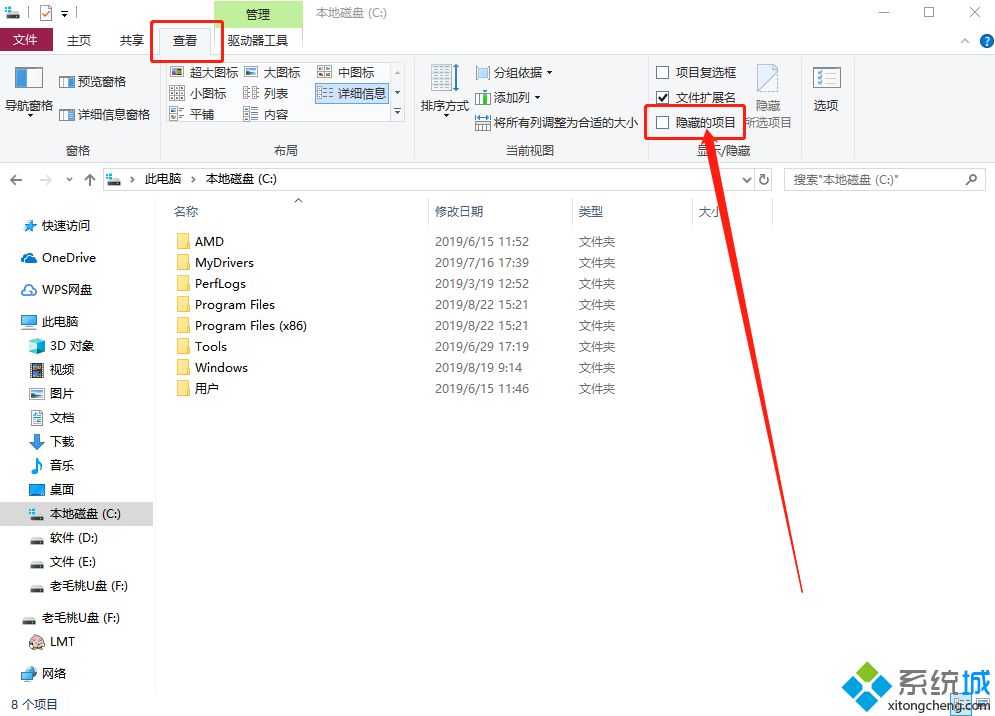This screenshot has height=716, width=995.
Task: Refresh the current folder
Action: (764, 180)
